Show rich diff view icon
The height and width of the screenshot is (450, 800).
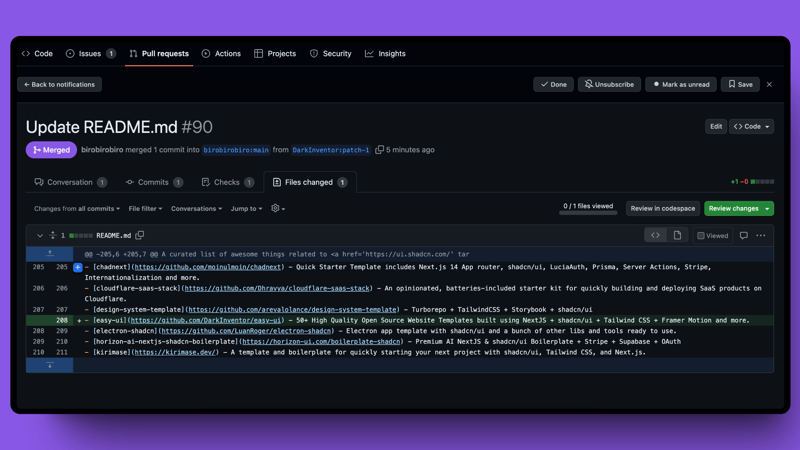(x=677, y=235)
